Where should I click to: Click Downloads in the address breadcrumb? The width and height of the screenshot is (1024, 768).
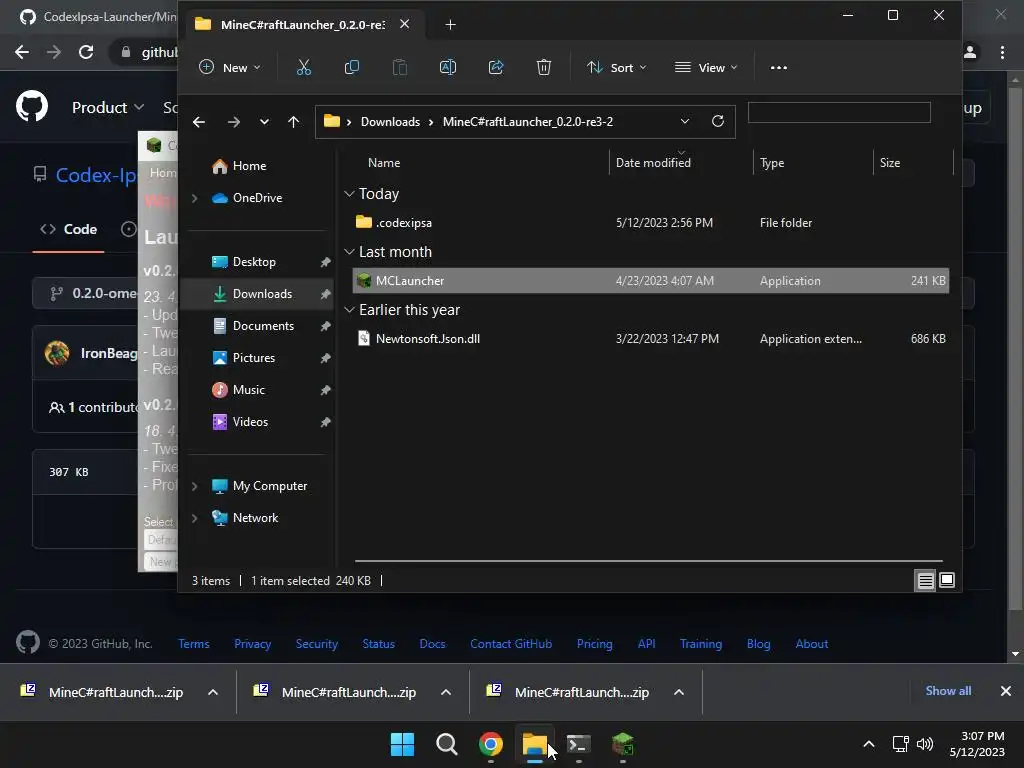(390, 121)
